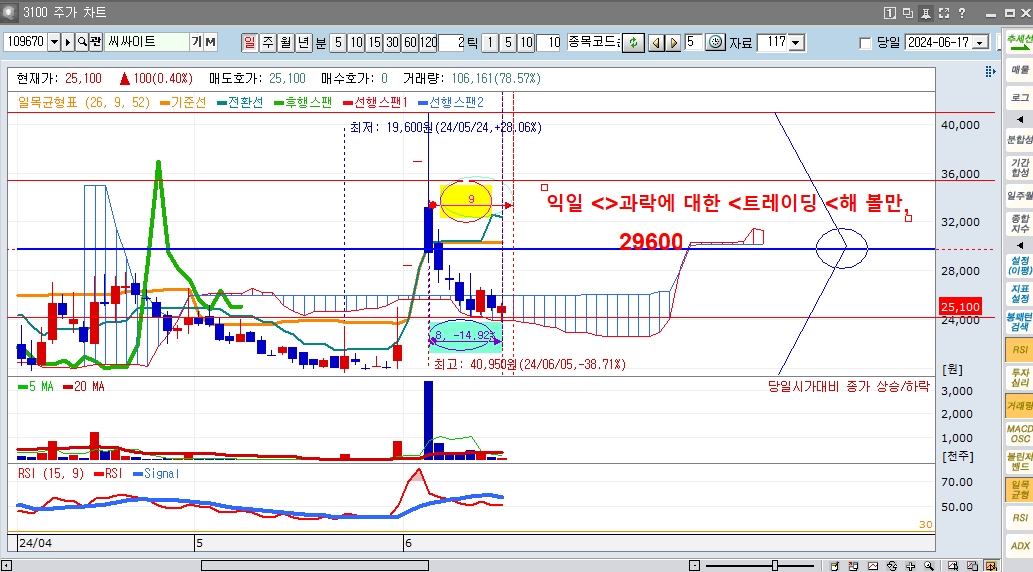Screen dimensions: 1033x572
Task: Toggle the 거래량 volume indicator button
Action: 1019,405
